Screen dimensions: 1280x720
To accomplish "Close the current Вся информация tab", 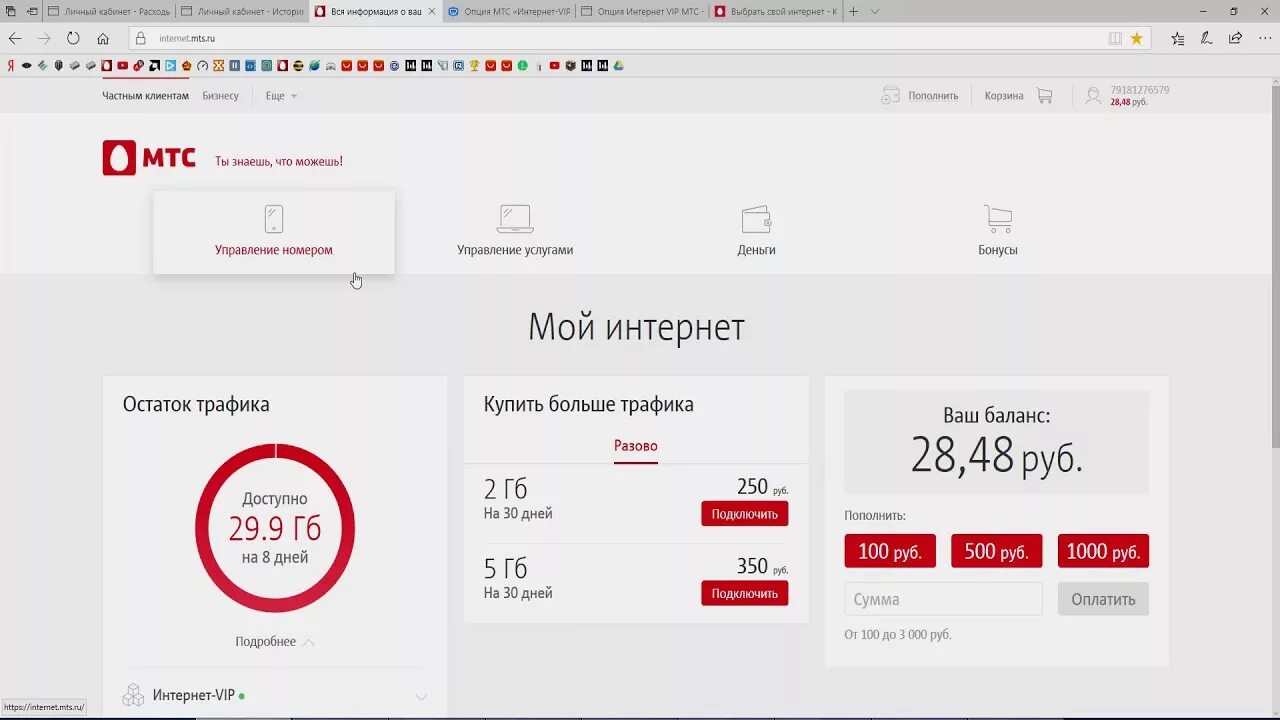I will click(431, 12).
